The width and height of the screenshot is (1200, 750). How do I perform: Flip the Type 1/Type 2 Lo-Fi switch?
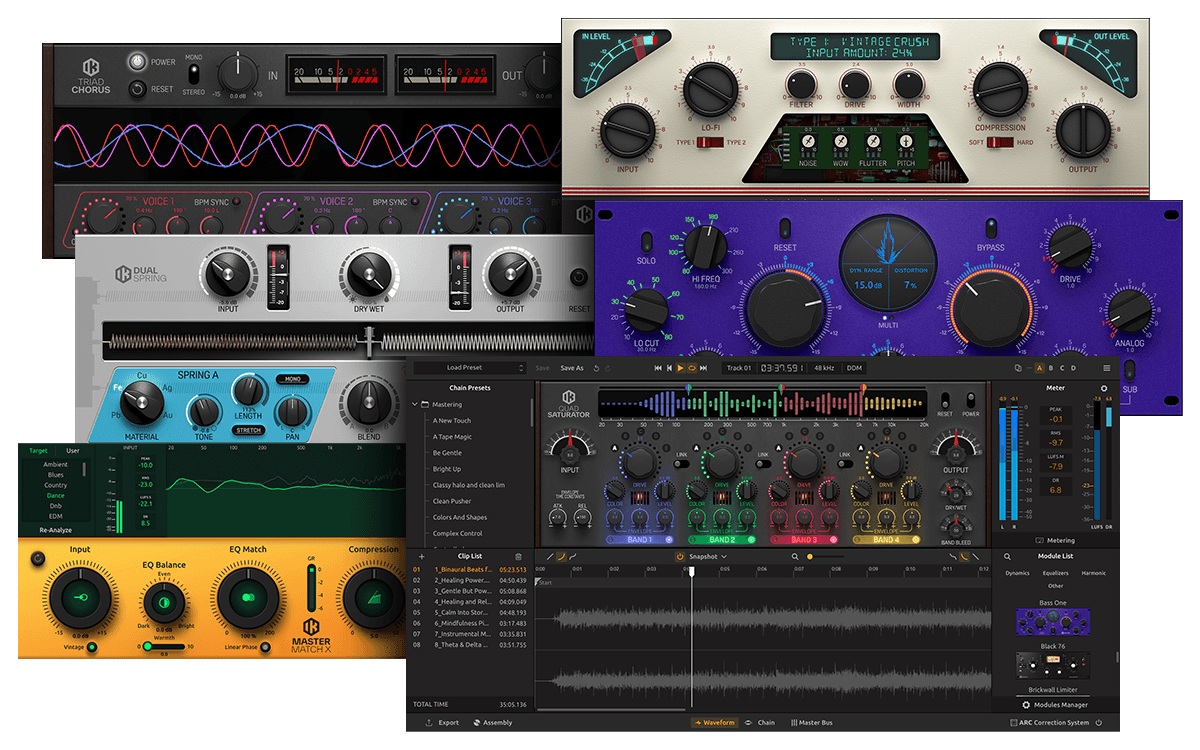(710, 143)
